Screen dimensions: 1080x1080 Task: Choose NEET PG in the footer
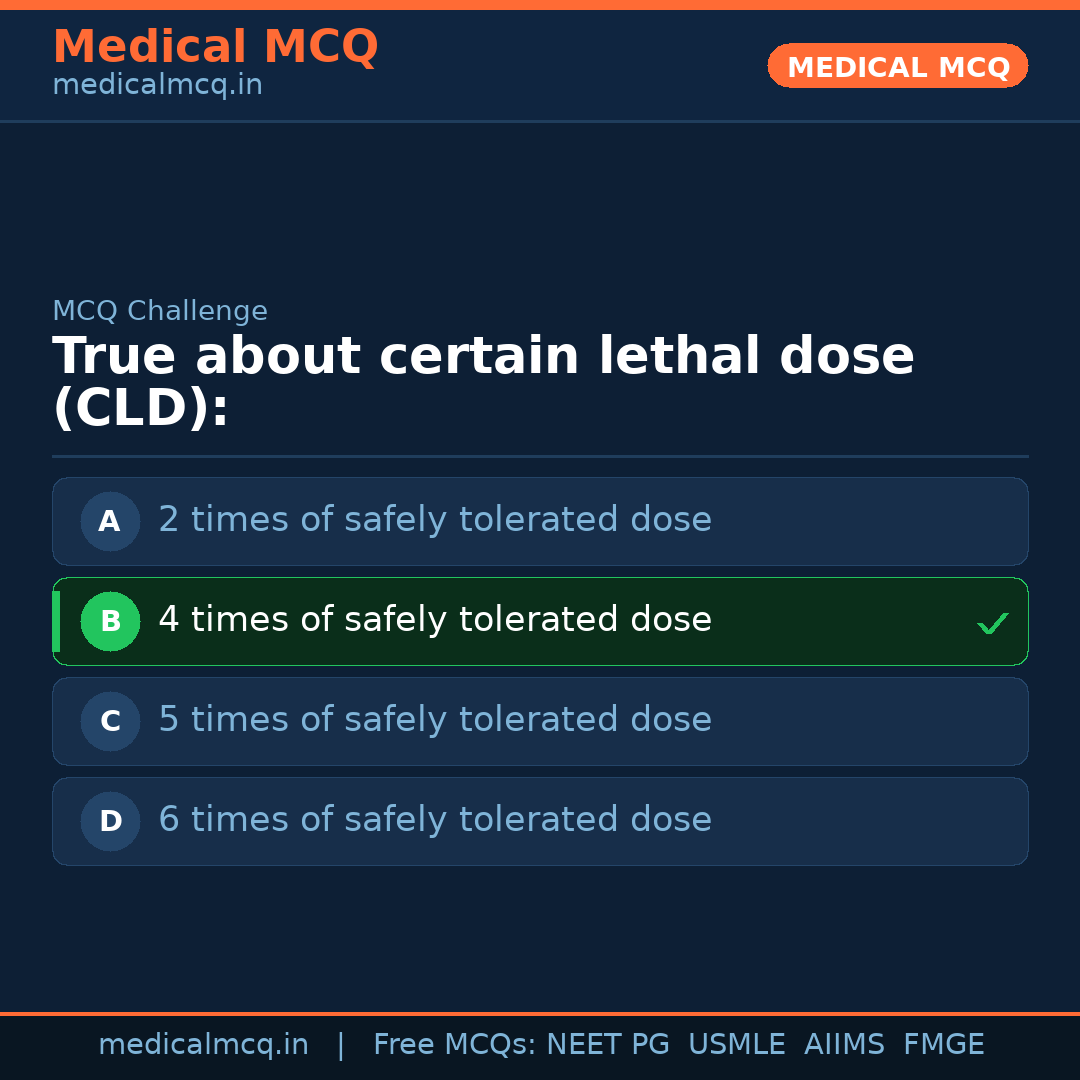[x=608, y=1045]
